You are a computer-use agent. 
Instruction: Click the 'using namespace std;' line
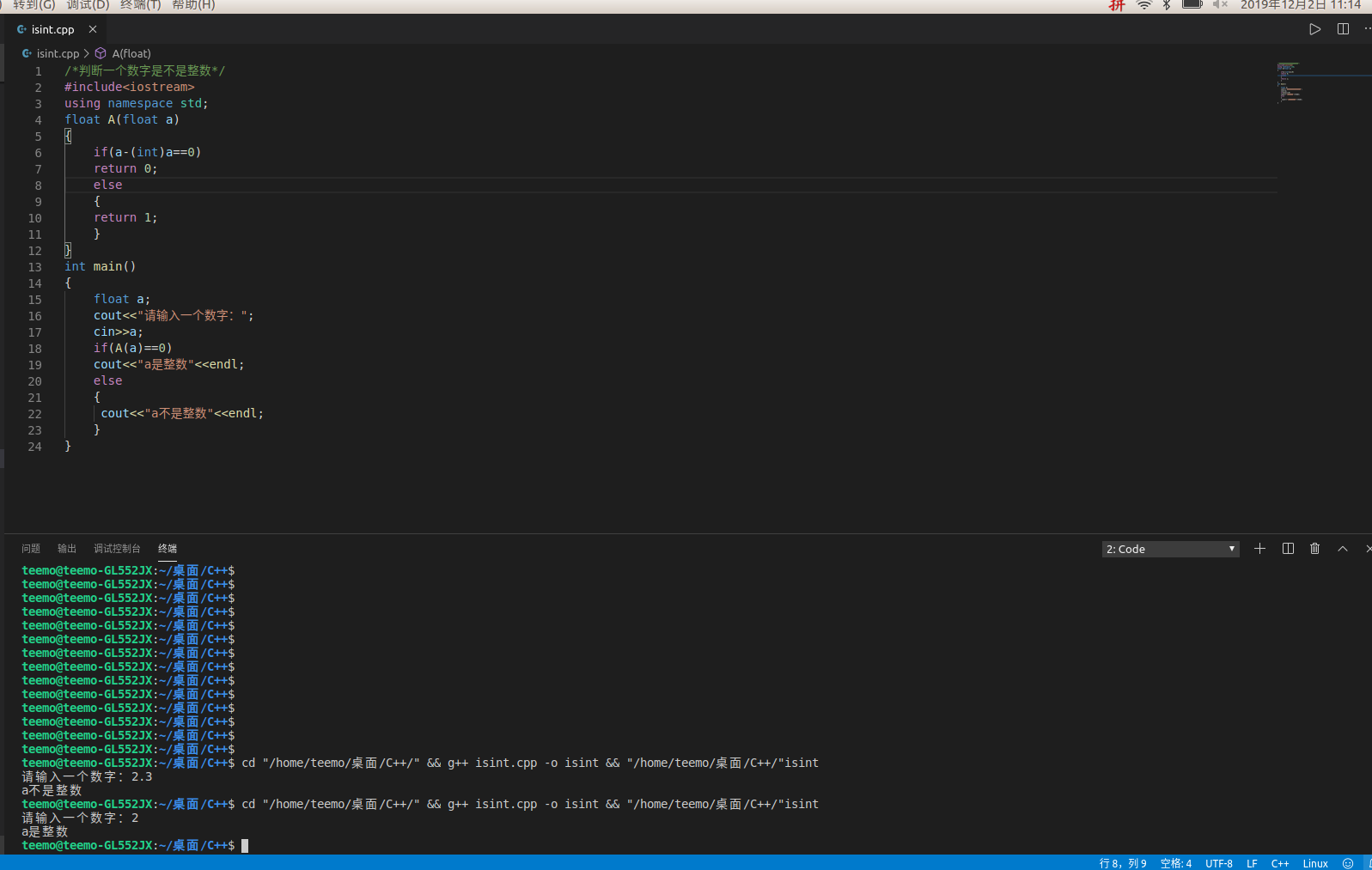click(137, 103)
